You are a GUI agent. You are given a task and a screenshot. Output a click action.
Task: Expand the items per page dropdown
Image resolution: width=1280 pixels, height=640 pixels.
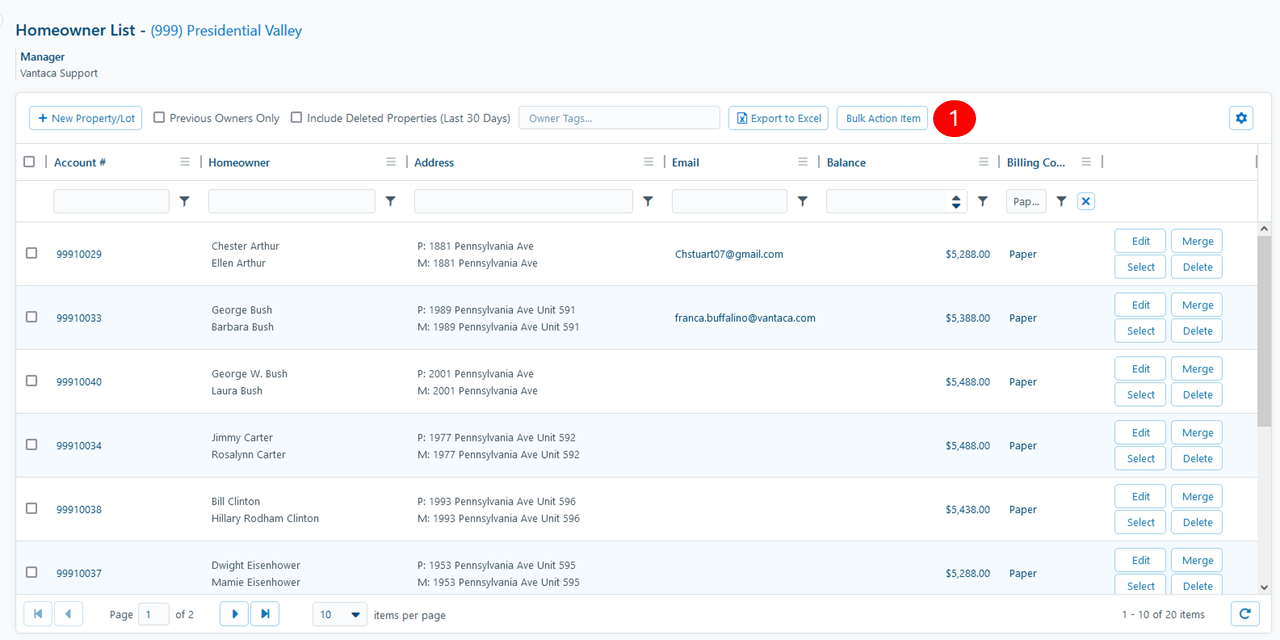pos(340,614)
